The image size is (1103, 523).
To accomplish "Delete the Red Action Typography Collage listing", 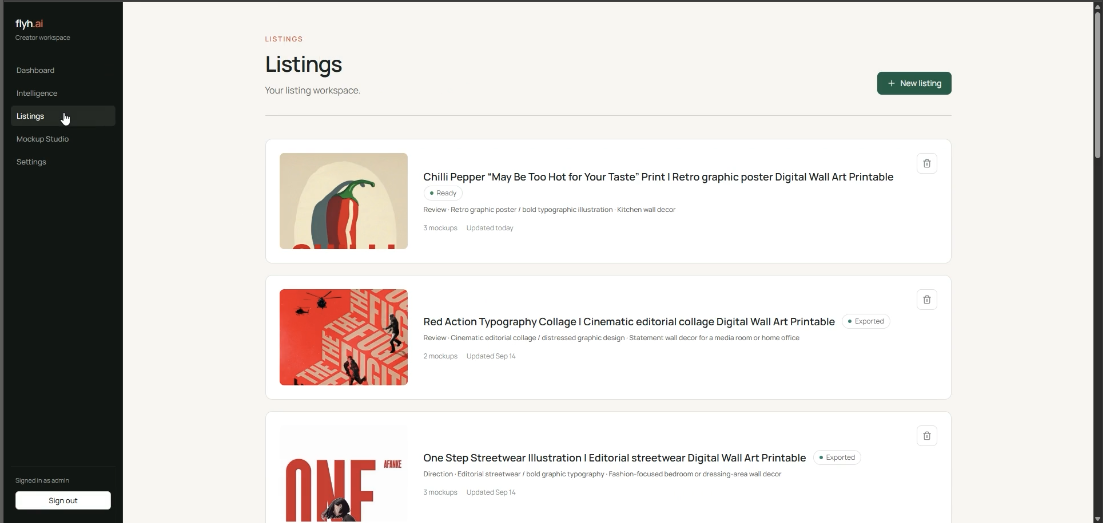I will click(x=926, y=299).
